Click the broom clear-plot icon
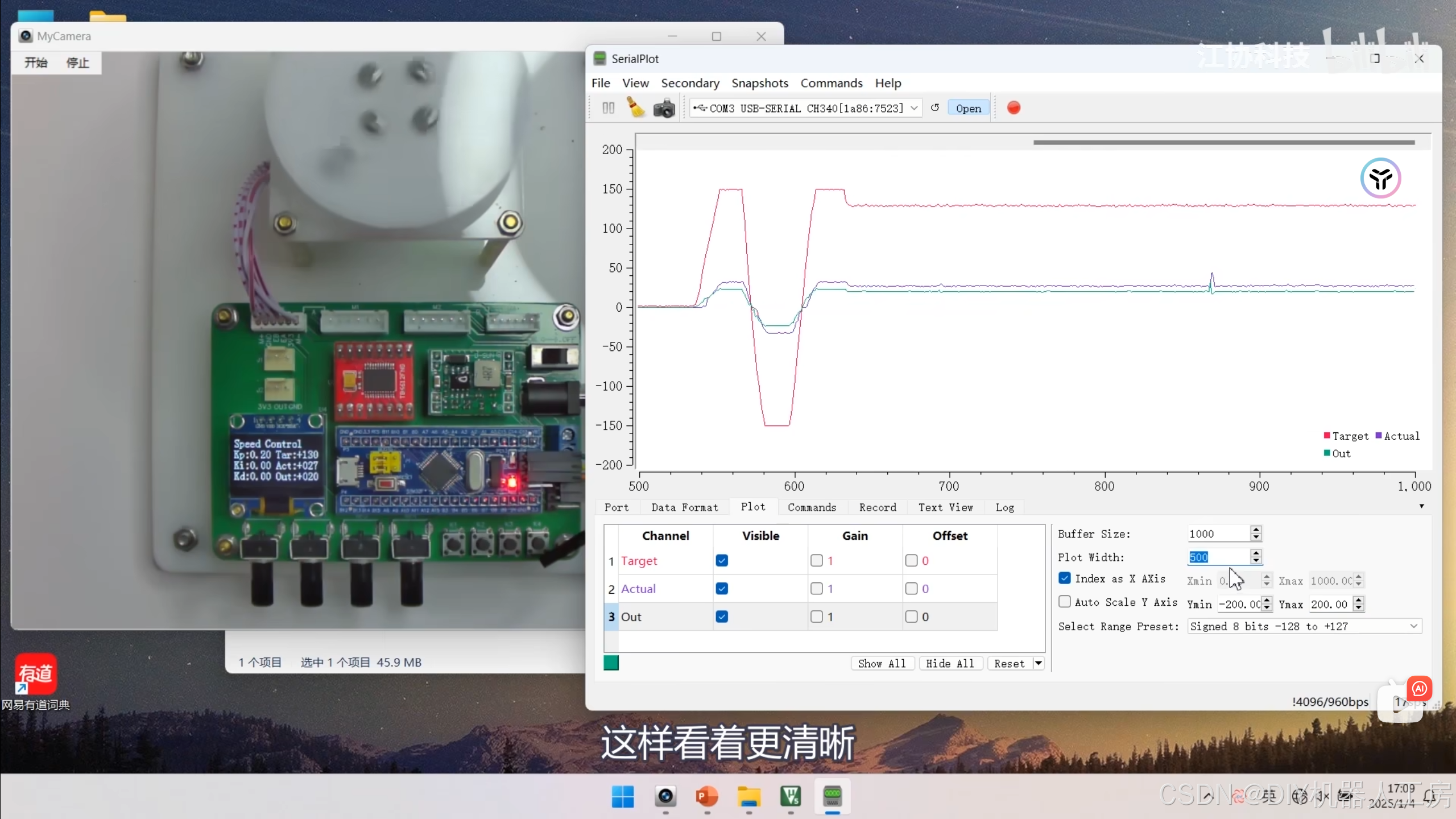This screenshot has height=819, width=1456. pyautogui.click(x=635, y=107)
